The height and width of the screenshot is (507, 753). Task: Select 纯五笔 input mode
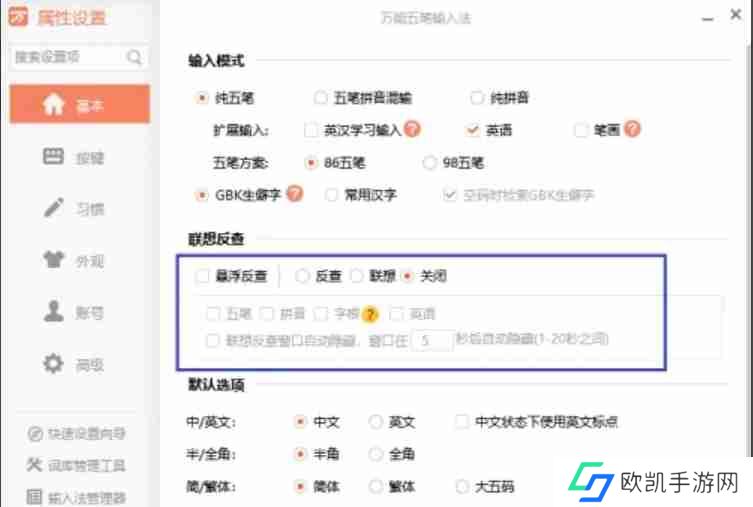(202, 98)
